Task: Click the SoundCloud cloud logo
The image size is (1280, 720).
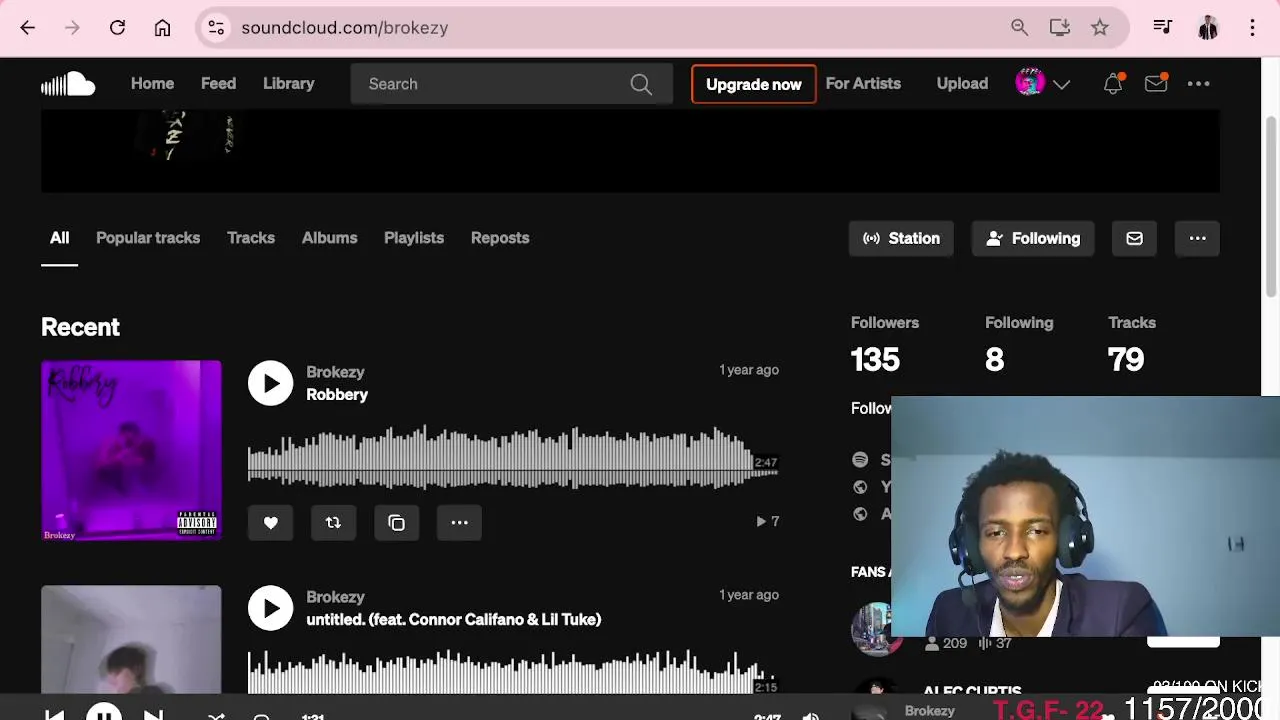Action: (x=68, y=84)
